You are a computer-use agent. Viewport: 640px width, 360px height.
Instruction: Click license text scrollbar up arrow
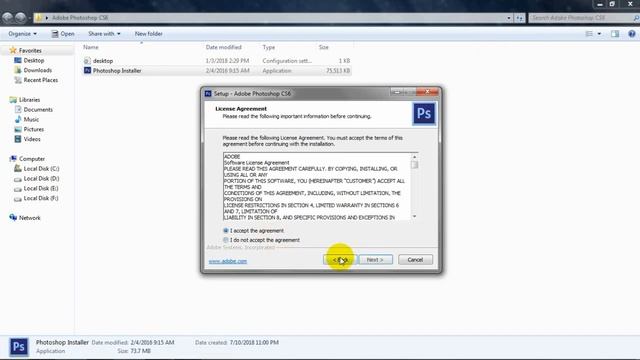414,156
